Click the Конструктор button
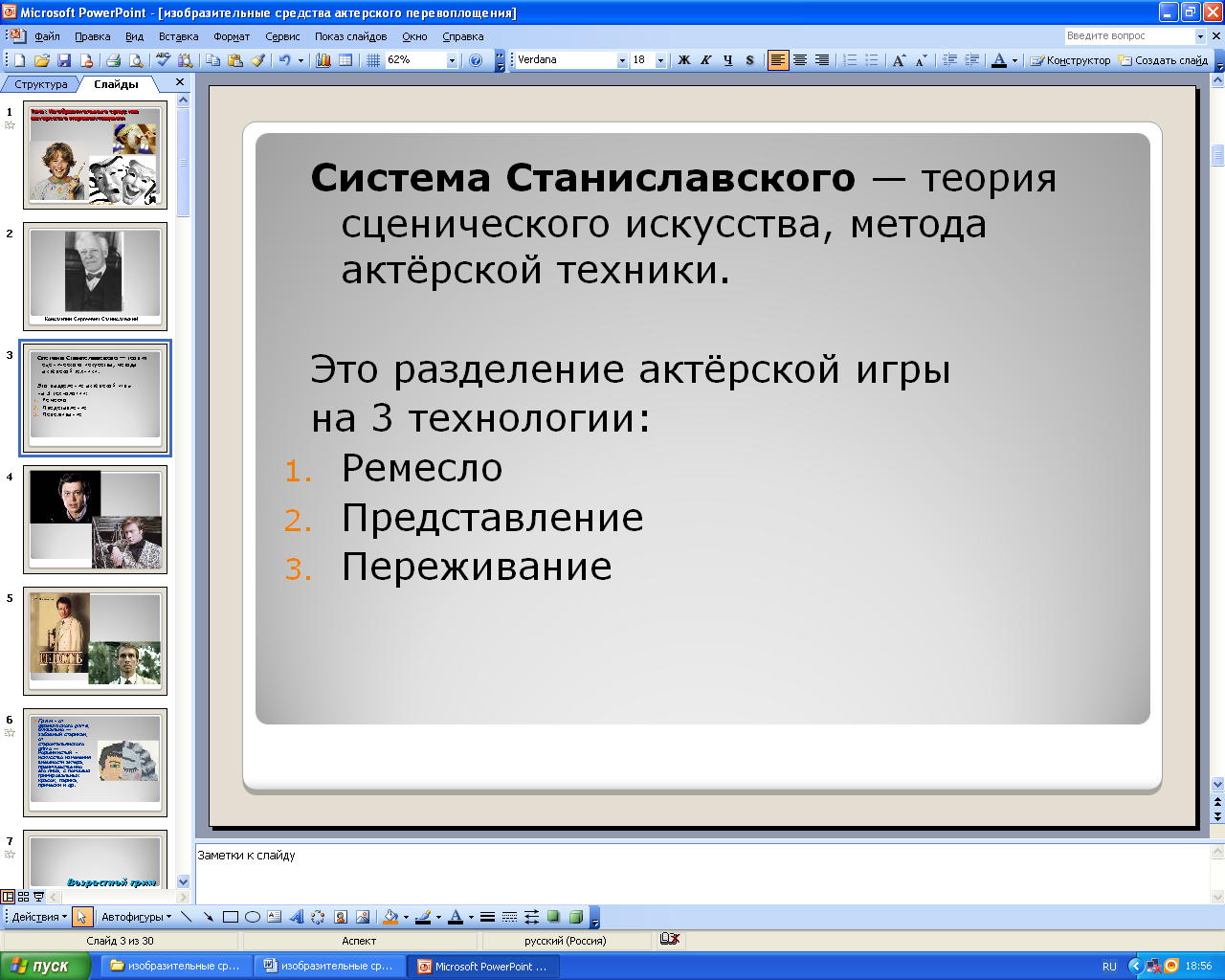Screen dimensions: 1225x980 (x=1070, y=60)
